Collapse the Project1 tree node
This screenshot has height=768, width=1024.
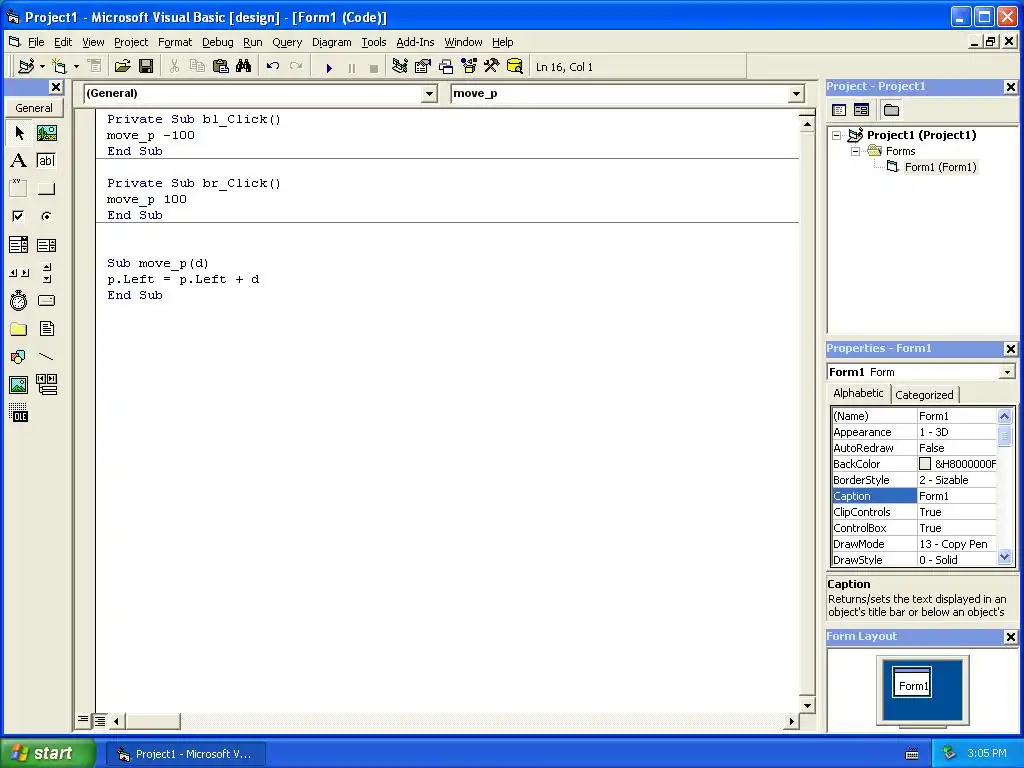point(837,135)
